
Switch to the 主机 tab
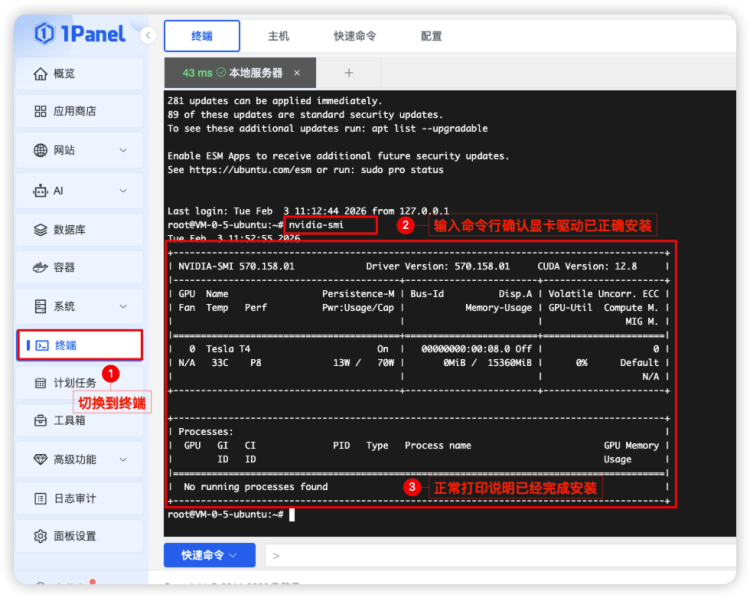click(x=278, y=36)
